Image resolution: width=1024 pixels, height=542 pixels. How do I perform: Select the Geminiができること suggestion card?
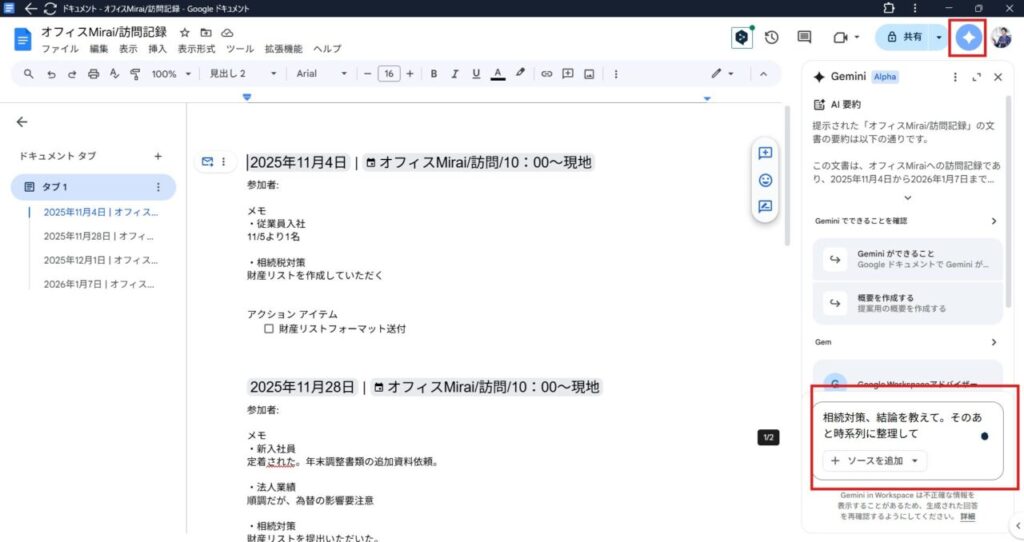pos(908,259)
